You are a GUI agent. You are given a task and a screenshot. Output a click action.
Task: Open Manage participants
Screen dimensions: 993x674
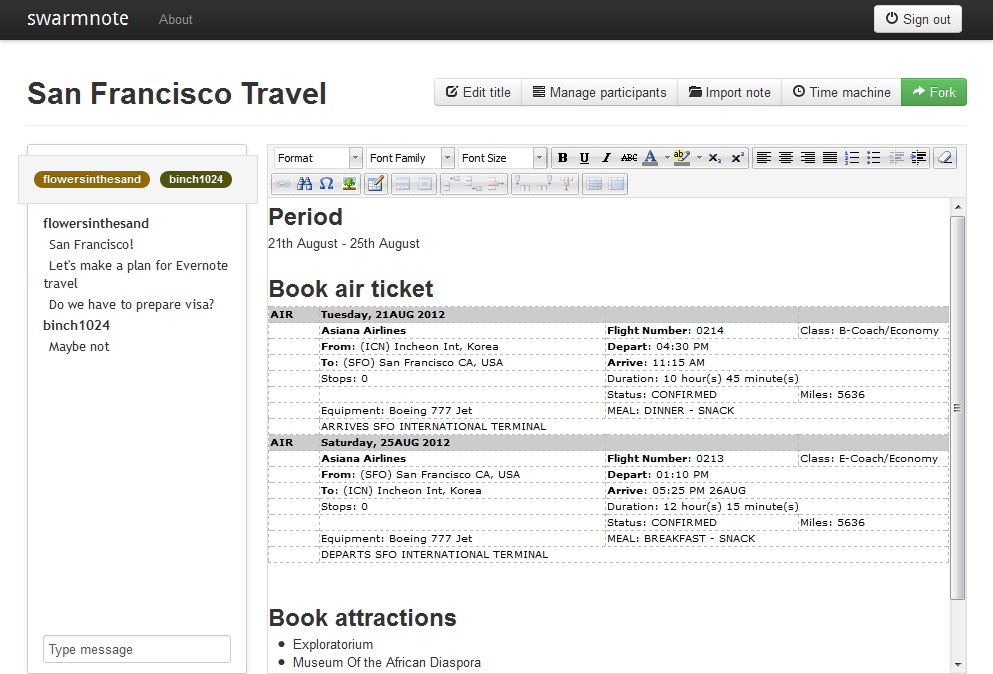pos(599,92)
